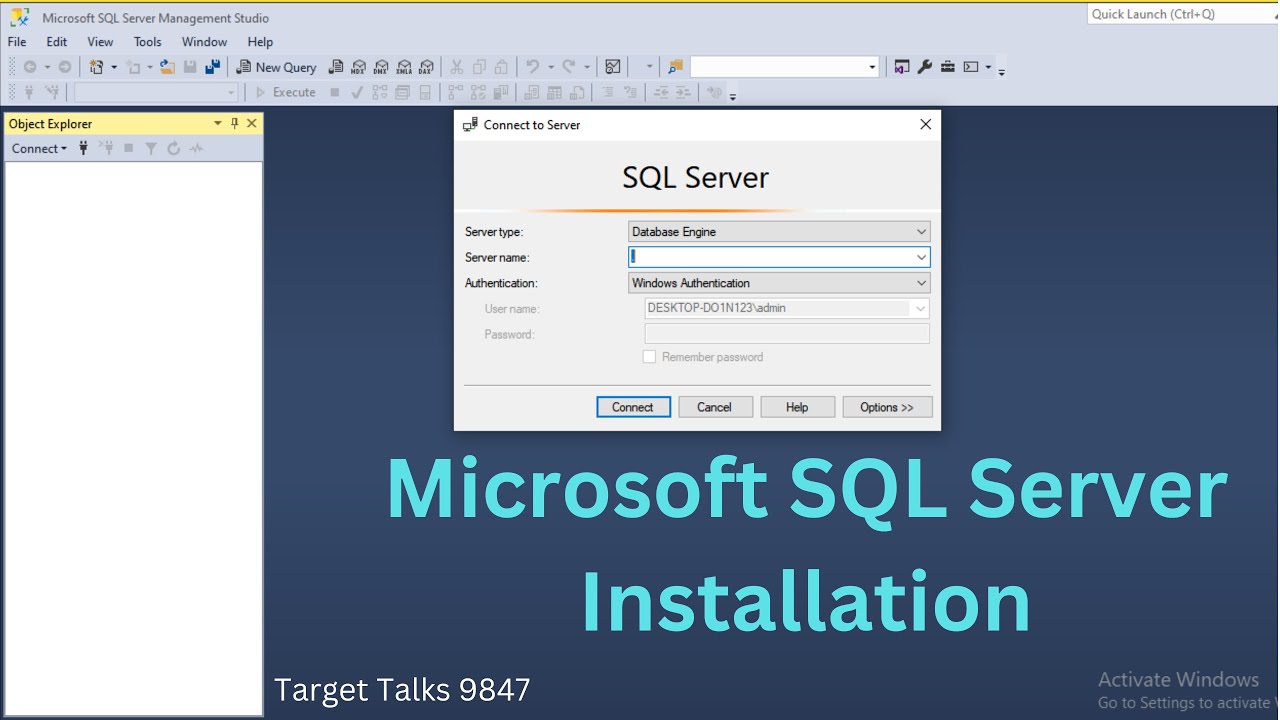Viewport: 1280px width, 720px height.
Task: Open the File menu
Action: pyautogui.click(x=17, y=42)
